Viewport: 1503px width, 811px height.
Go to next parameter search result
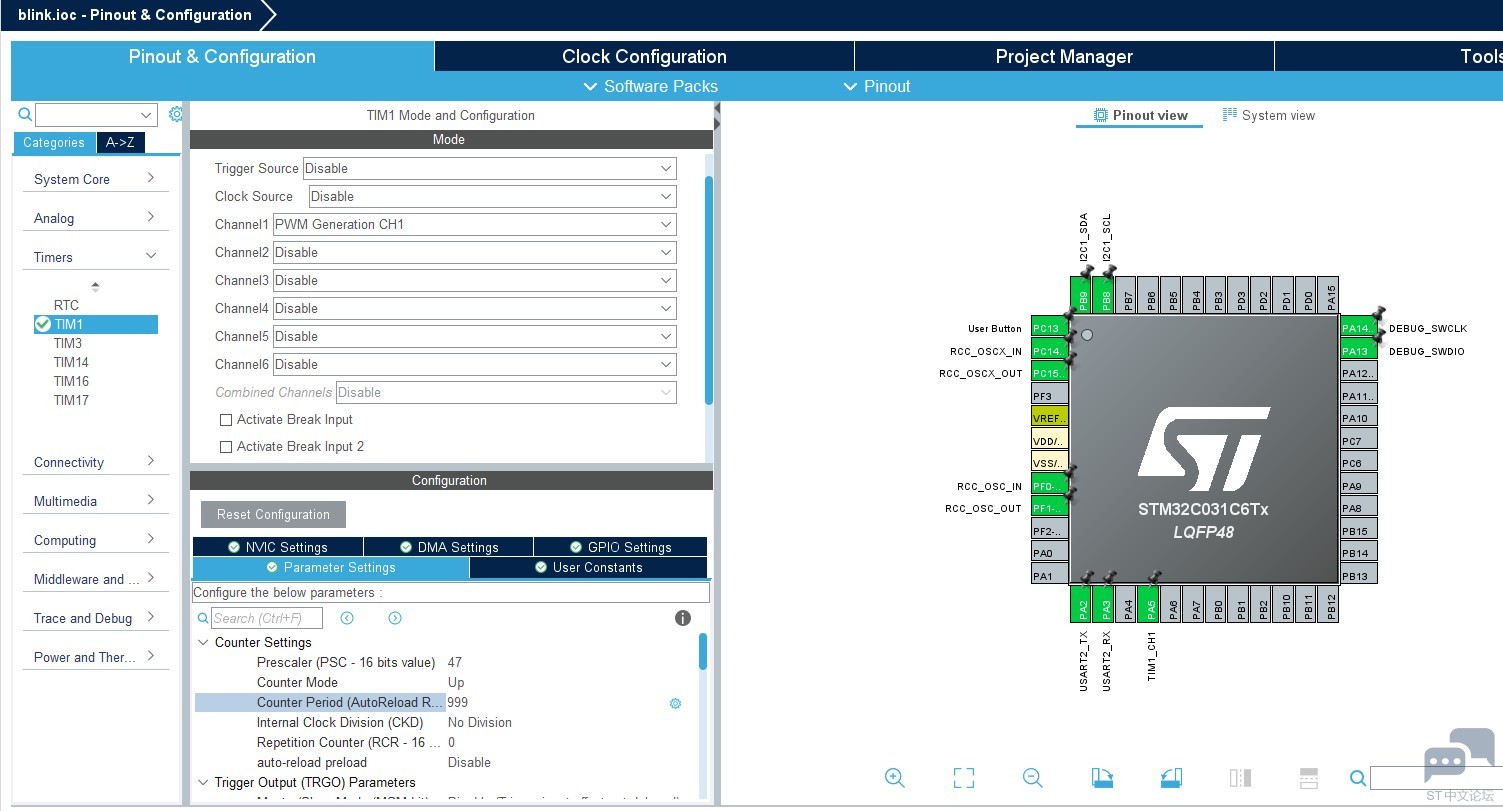tap(395, 618)
